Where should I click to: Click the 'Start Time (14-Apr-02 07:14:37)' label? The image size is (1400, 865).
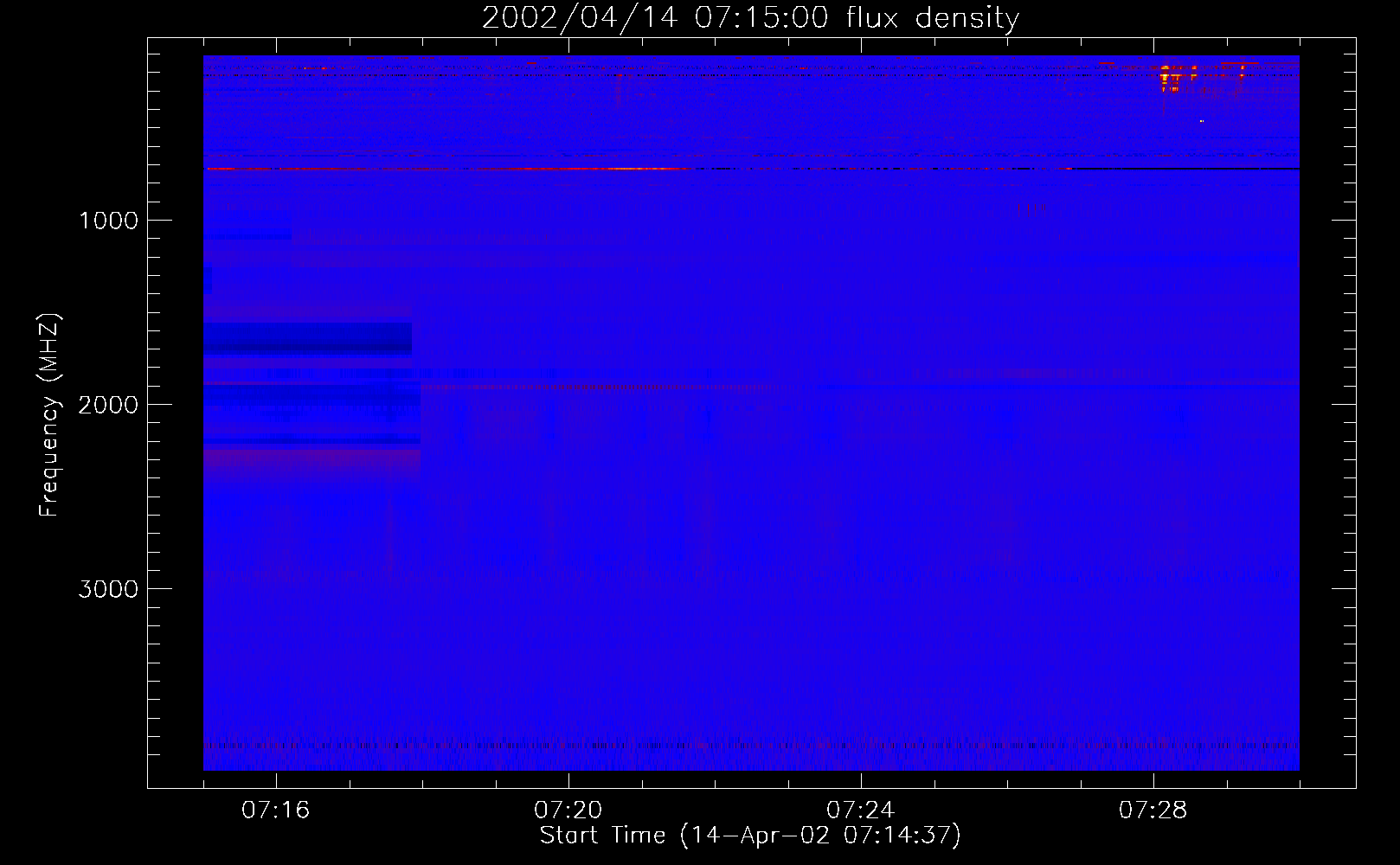750,836
